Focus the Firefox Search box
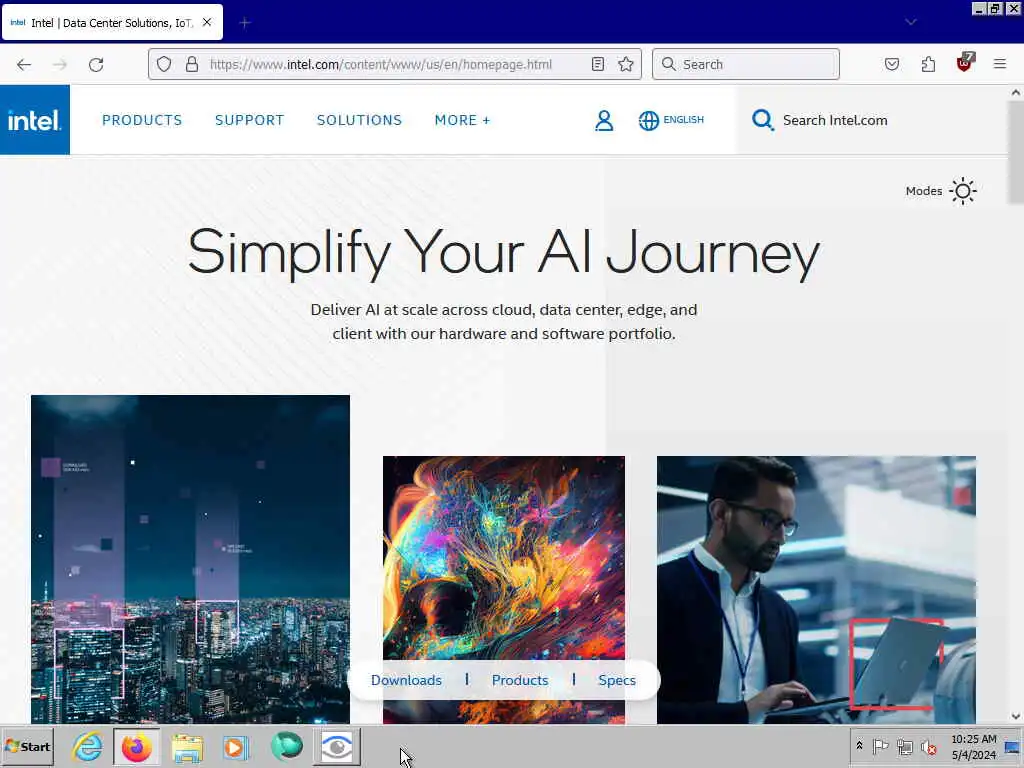Screen dimensions: 1024x768 pos(746,64)
